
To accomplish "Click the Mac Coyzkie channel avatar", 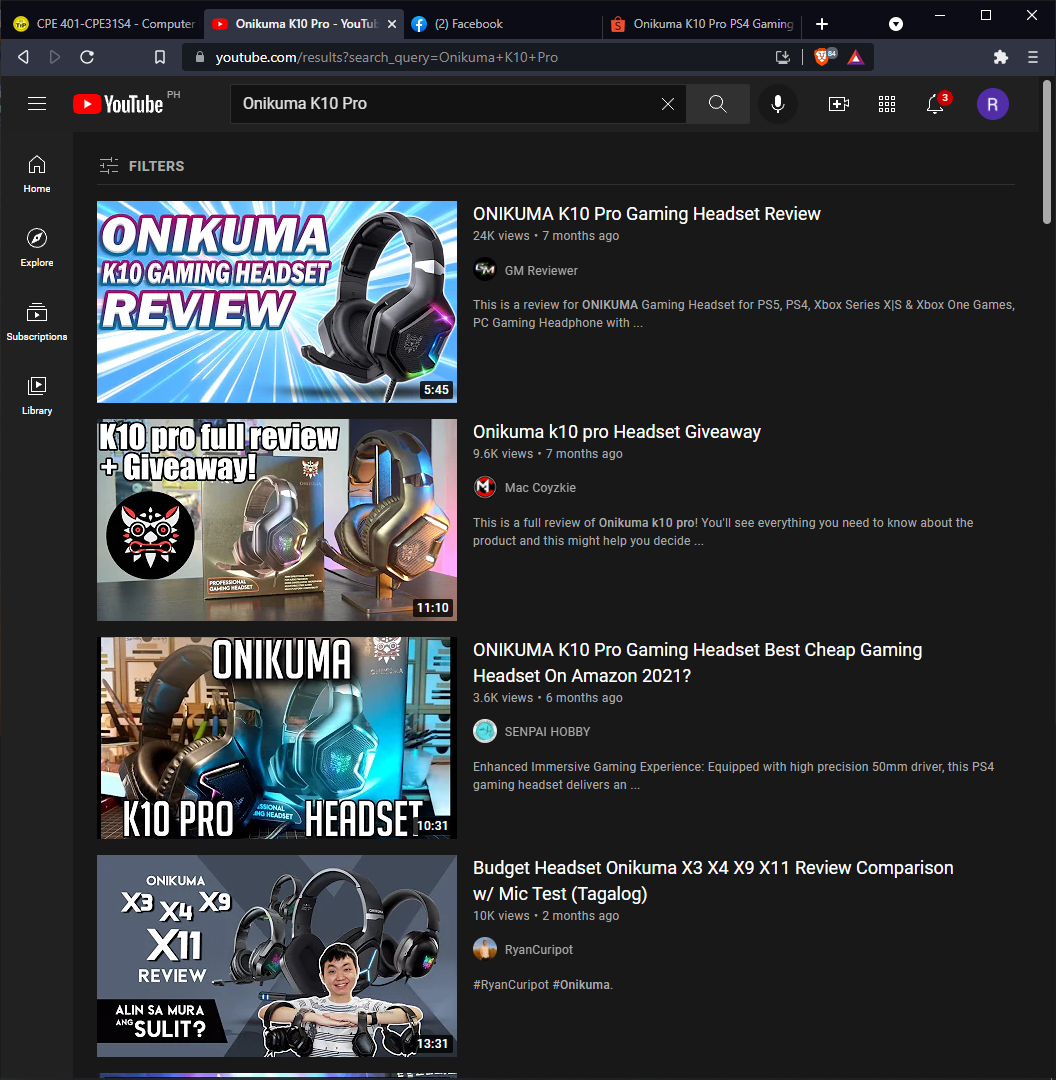I will (x=485, y=487).
